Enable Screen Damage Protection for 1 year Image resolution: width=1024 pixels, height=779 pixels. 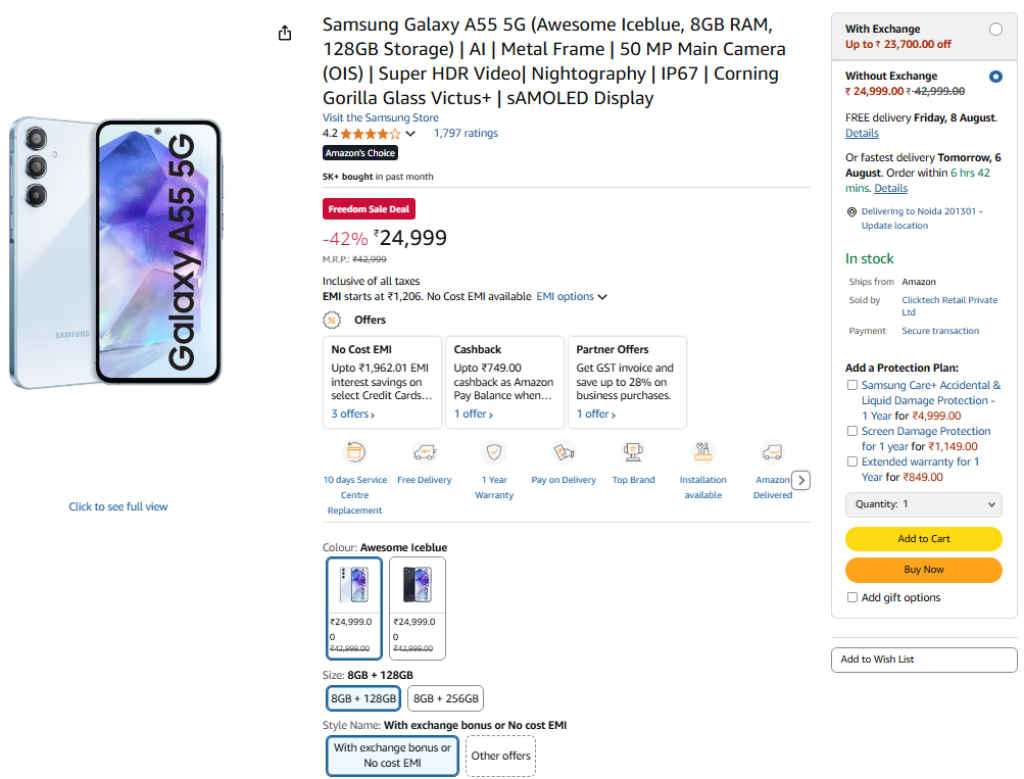click(x=852, y=431)
